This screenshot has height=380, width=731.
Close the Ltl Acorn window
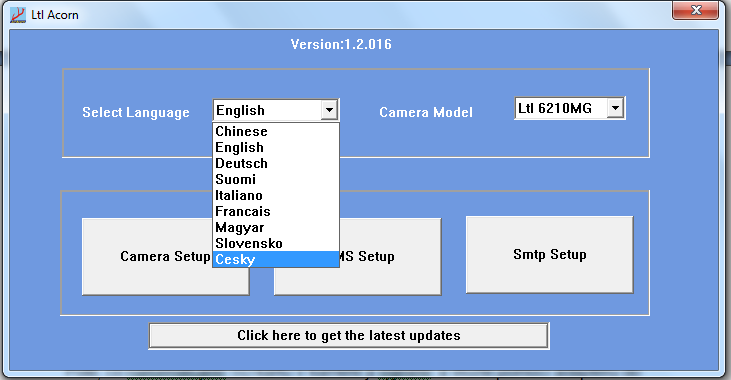695,10
